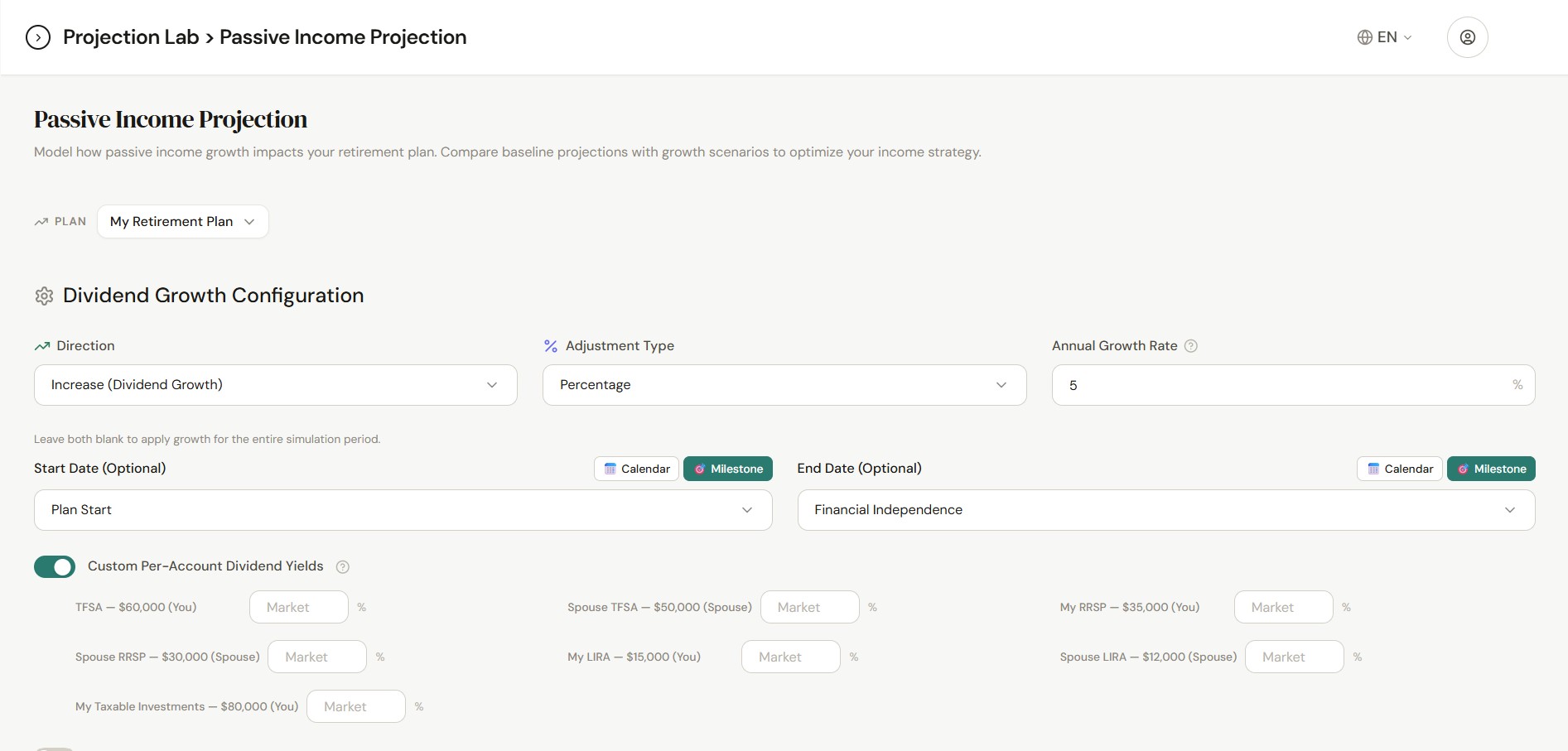Click the My LIRA $15,000 yield field
The width and height of the screenshot is (1568, 751).
pyautogui.click(x=791, y=657)
